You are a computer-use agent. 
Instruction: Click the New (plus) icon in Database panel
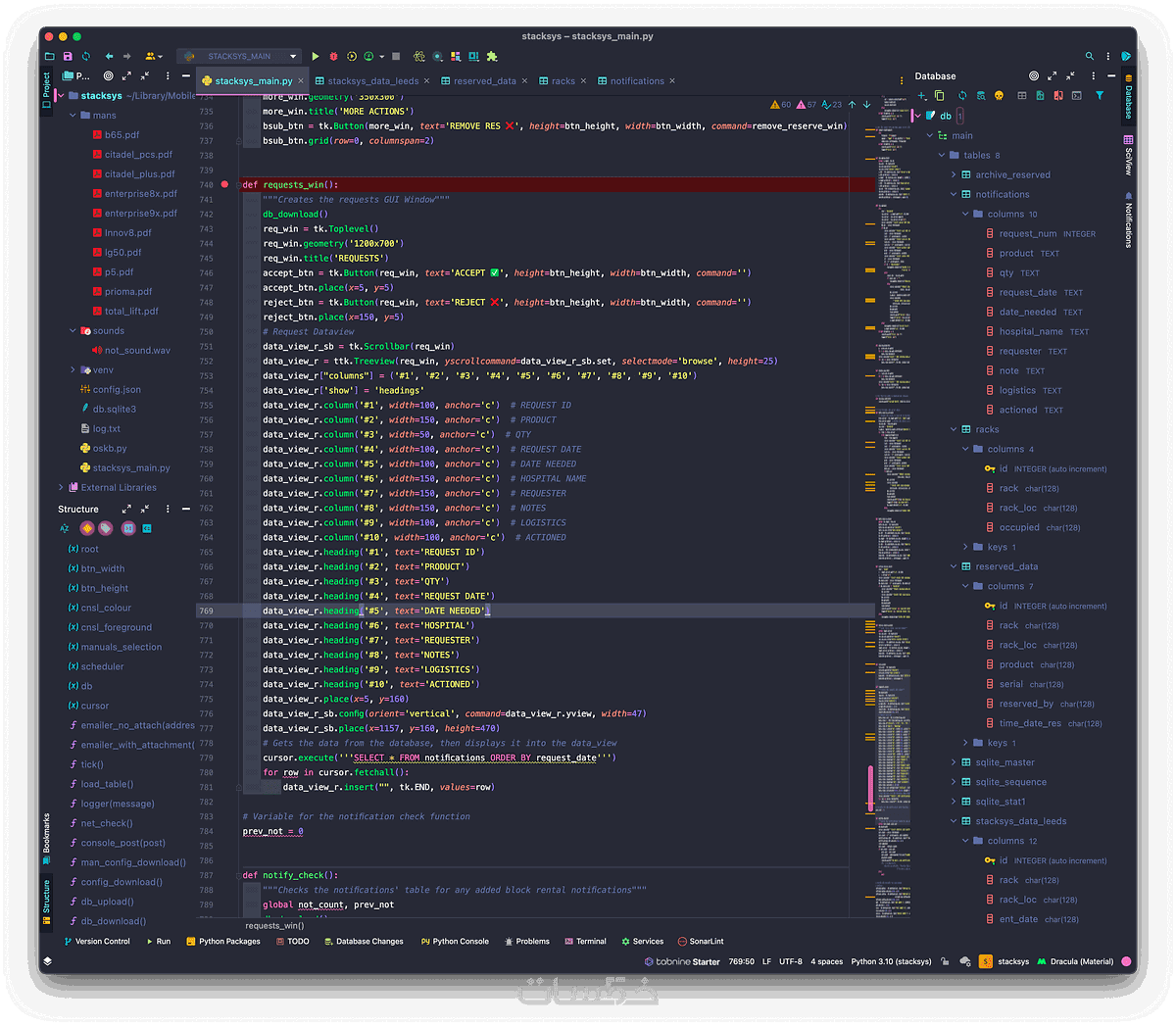click(921, 96)
